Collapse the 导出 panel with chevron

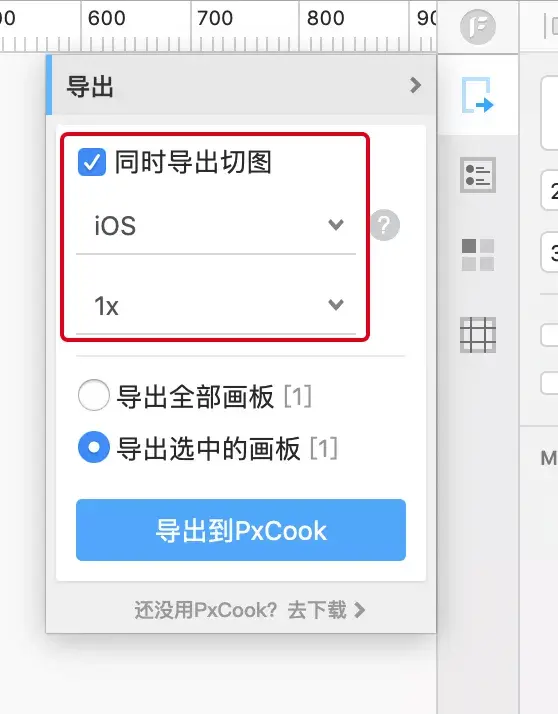coord(415,85)
